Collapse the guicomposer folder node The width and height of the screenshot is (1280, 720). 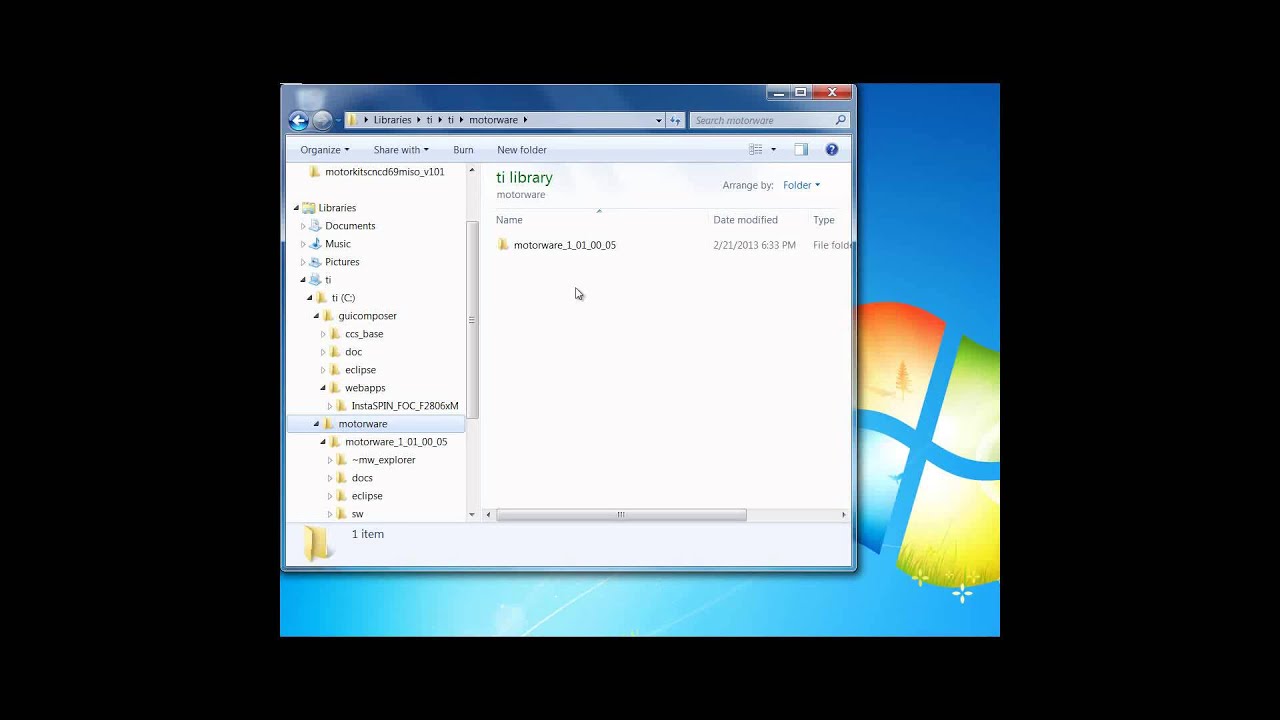317,316
